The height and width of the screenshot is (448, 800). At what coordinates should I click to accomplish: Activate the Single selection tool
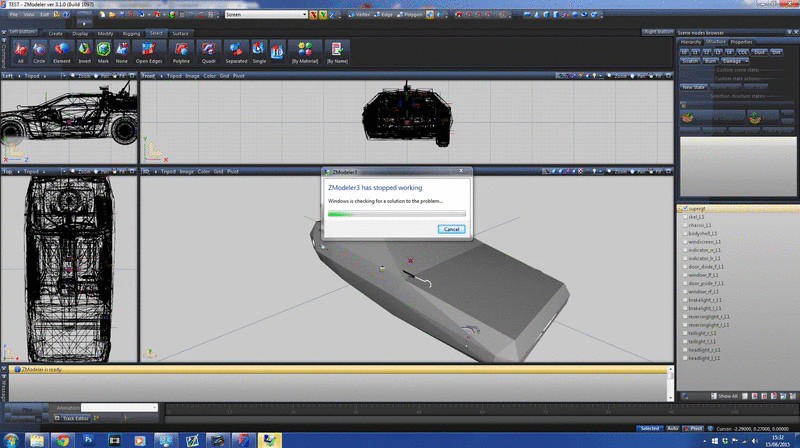[x=259, y=52]
